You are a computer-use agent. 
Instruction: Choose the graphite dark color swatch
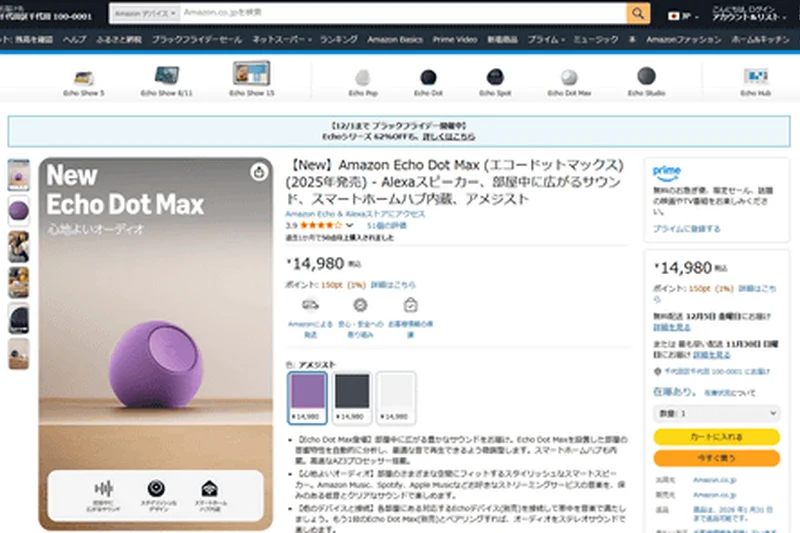352,398
